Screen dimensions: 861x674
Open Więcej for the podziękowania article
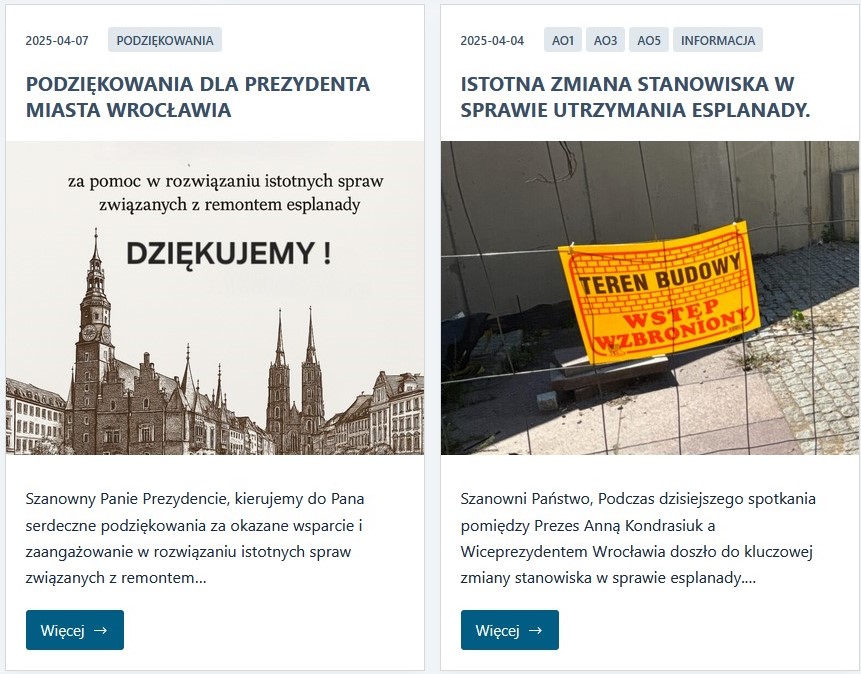pos(75,630)
